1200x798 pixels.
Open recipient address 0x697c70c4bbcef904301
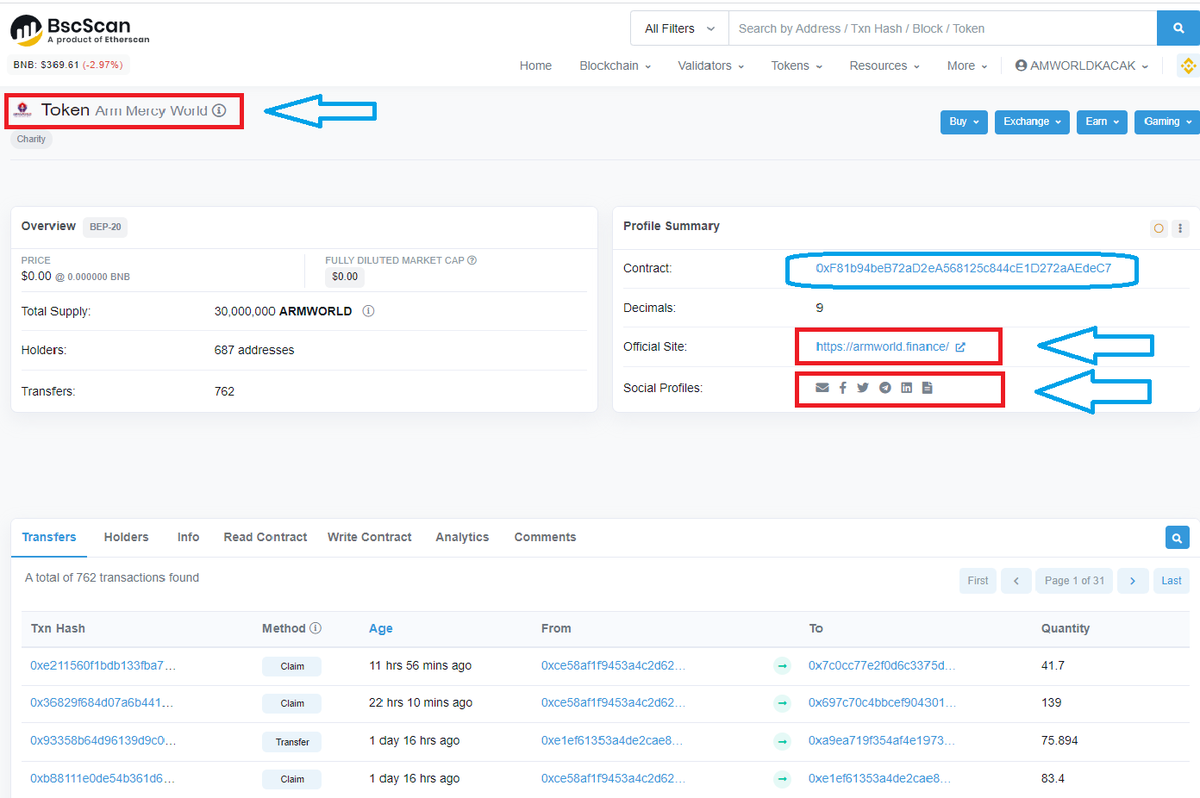tap(882, 703)
